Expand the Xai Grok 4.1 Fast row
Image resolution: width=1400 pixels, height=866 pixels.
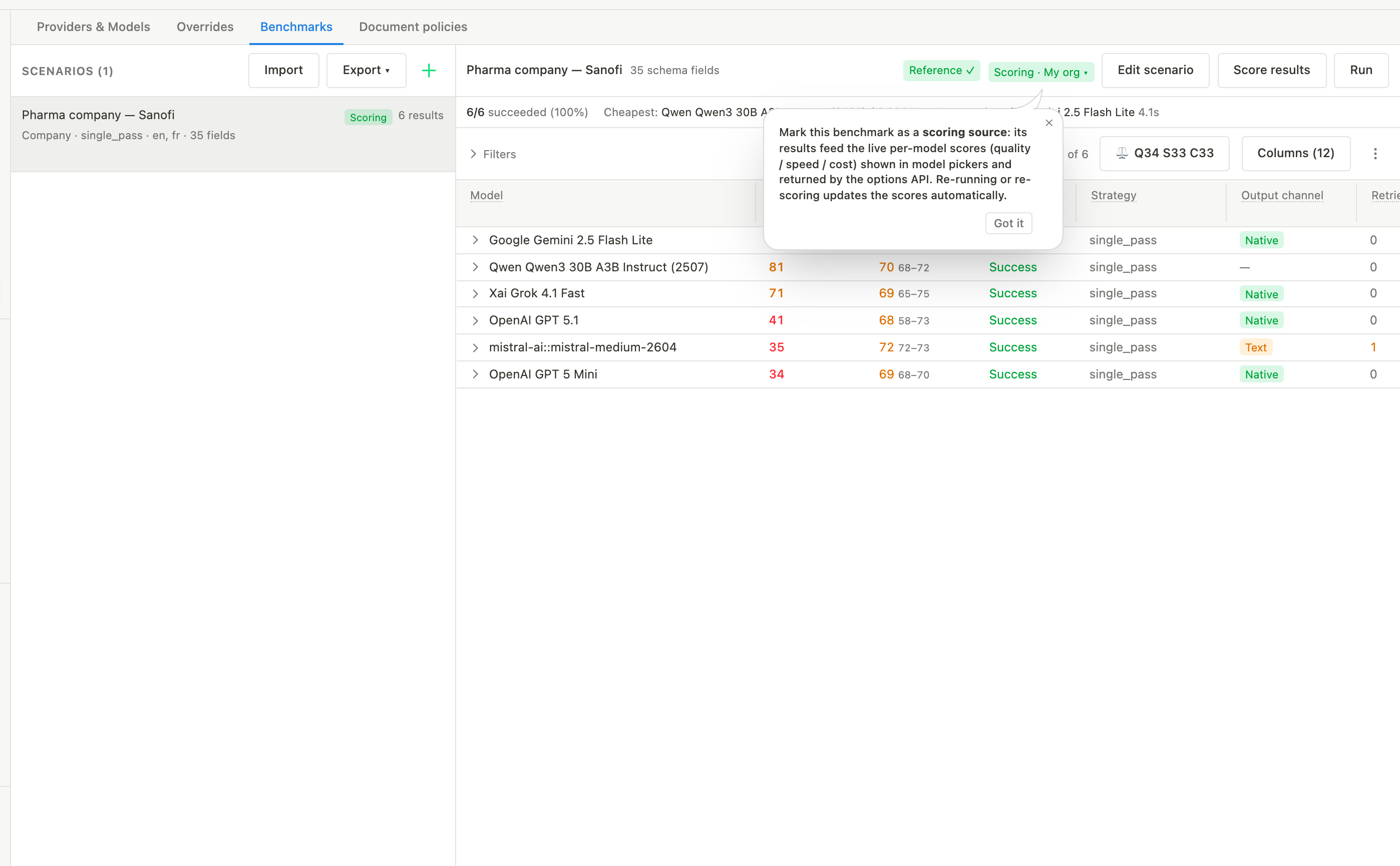[475, 294]
